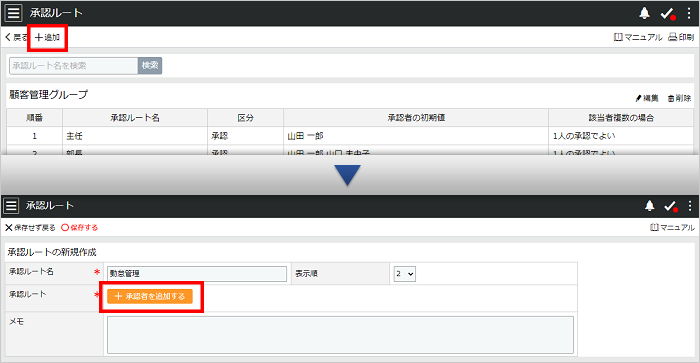Open the three-dot options menu in the upper panel
The height and width of the screenshot is (363, 700).
coord(689,13)
